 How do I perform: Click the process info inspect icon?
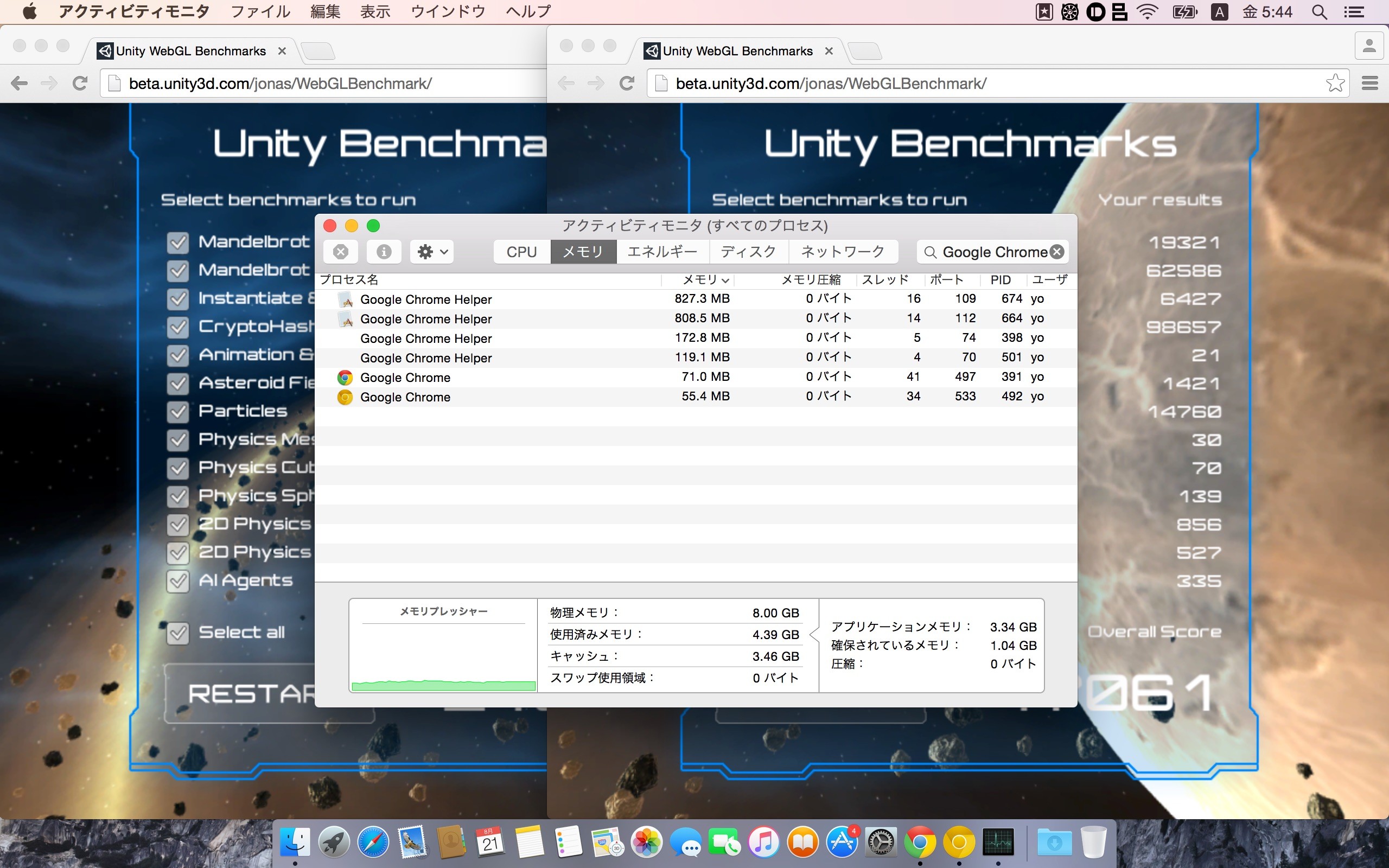click(x=384, y=251)
